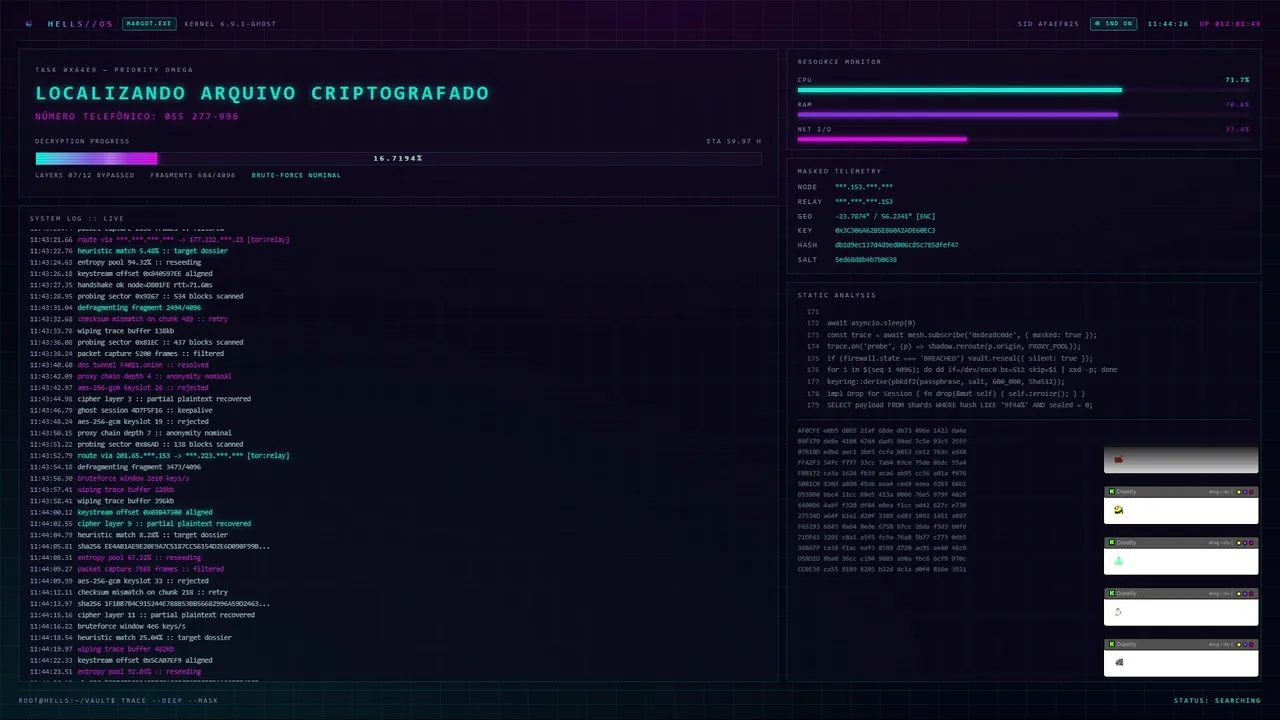Click the FRAGMENTS 684/4096 text
Viewport: 1280px width, 720px height.
[x=193, y=175]
